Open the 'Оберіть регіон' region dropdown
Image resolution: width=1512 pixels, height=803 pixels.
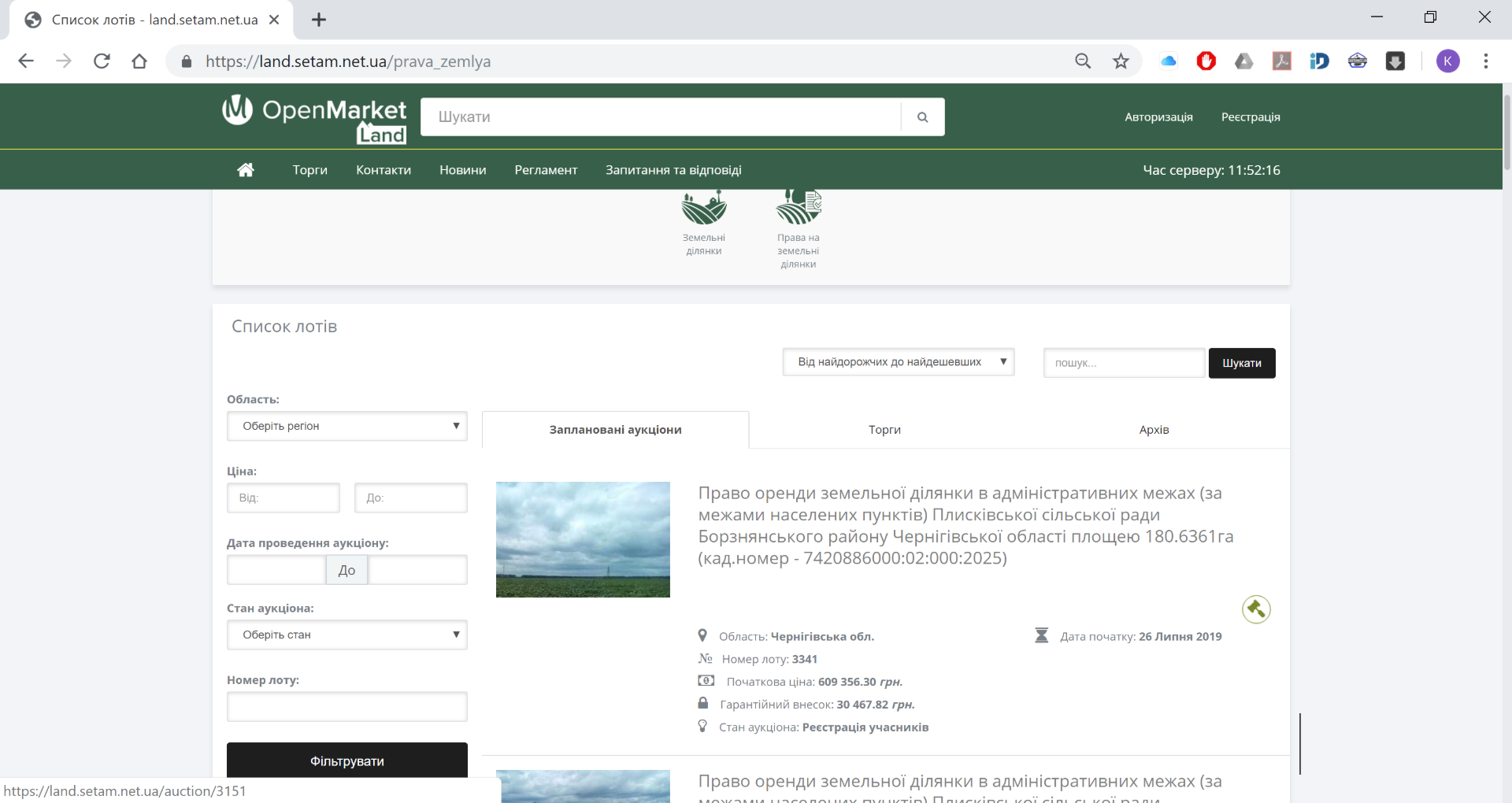(347, 426)
